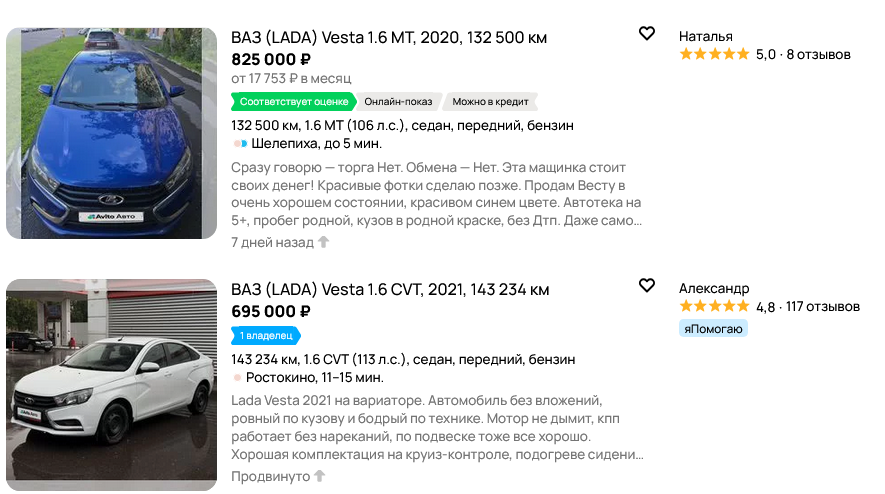Image resolution: width=885 pixels, height=494 pixels.
Task: Click the Ростокино metro line dot
Action: point(237,378)
